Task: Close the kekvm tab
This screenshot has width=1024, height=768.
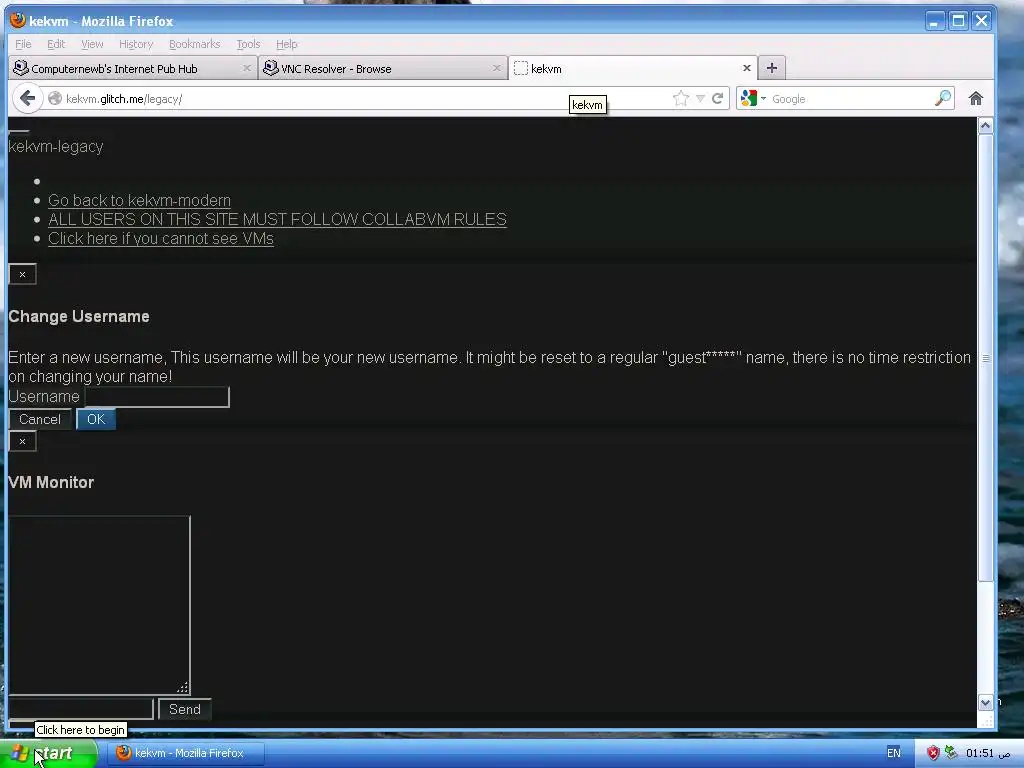Action: 746,68
